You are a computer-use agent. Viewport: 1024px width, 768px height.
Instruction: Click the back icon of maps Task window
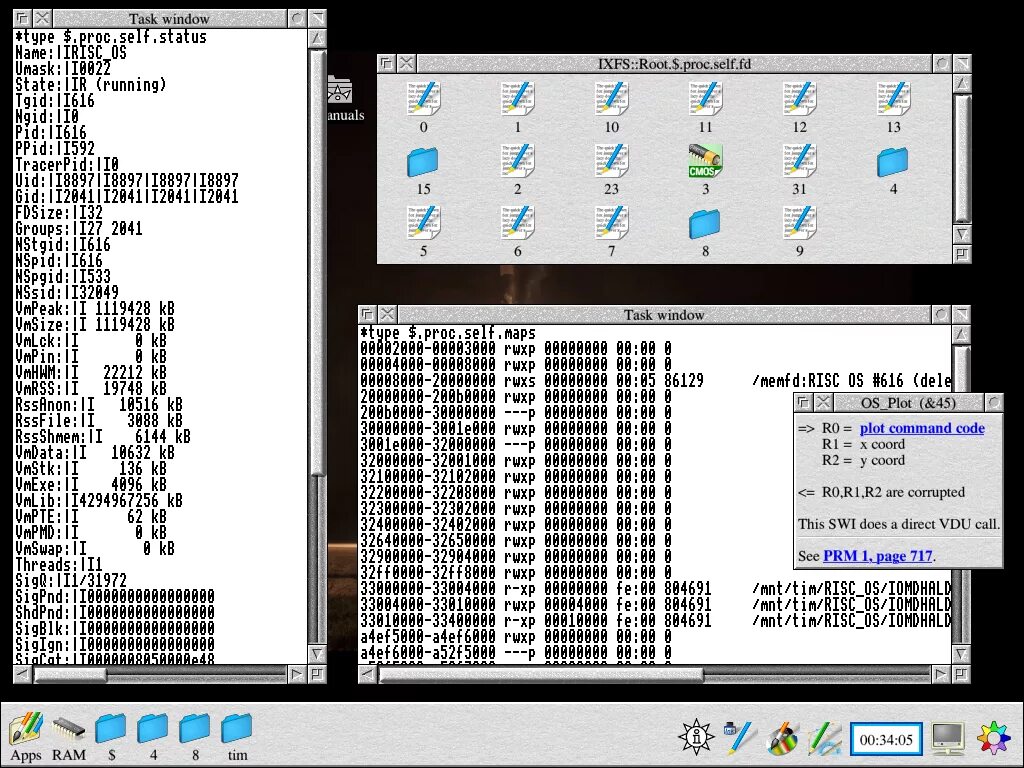click(367, 315)
